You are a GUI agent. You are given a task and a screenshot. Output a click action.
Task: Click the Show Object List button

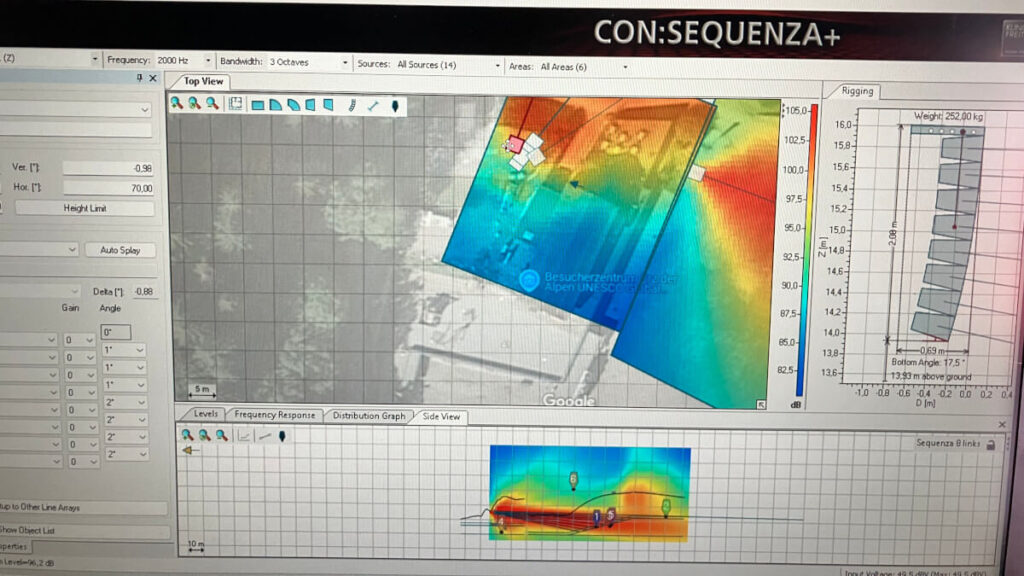(x=84, y=530)
